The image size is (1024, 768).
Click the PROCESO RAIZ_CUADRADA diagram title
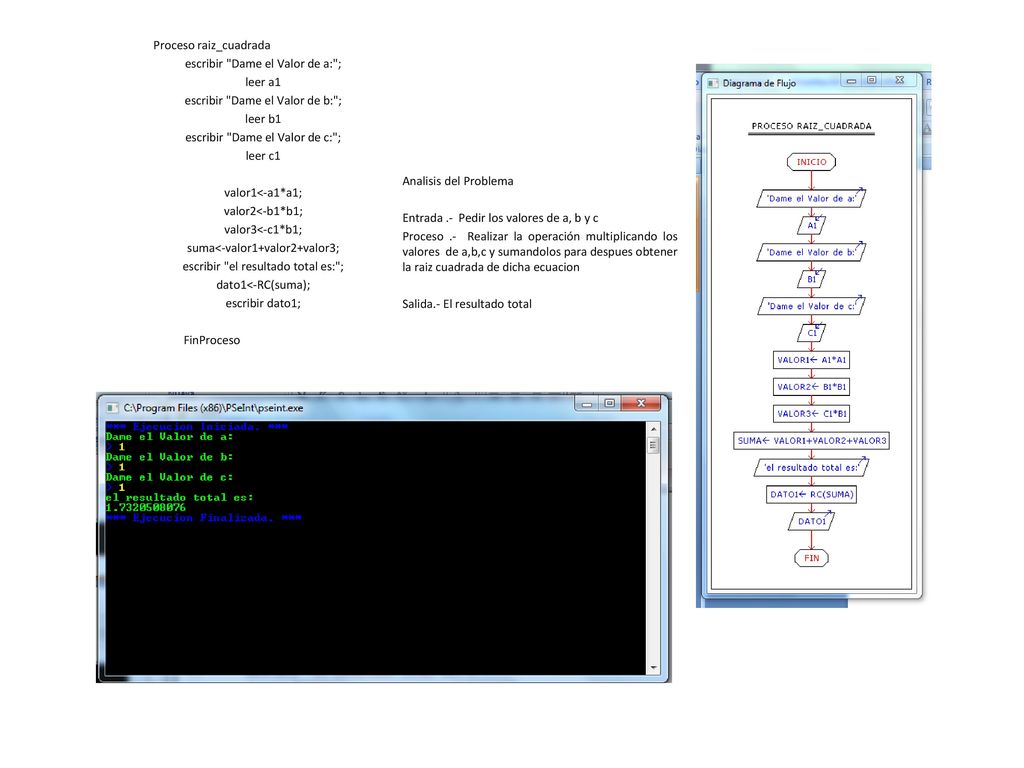click(811, 126)
